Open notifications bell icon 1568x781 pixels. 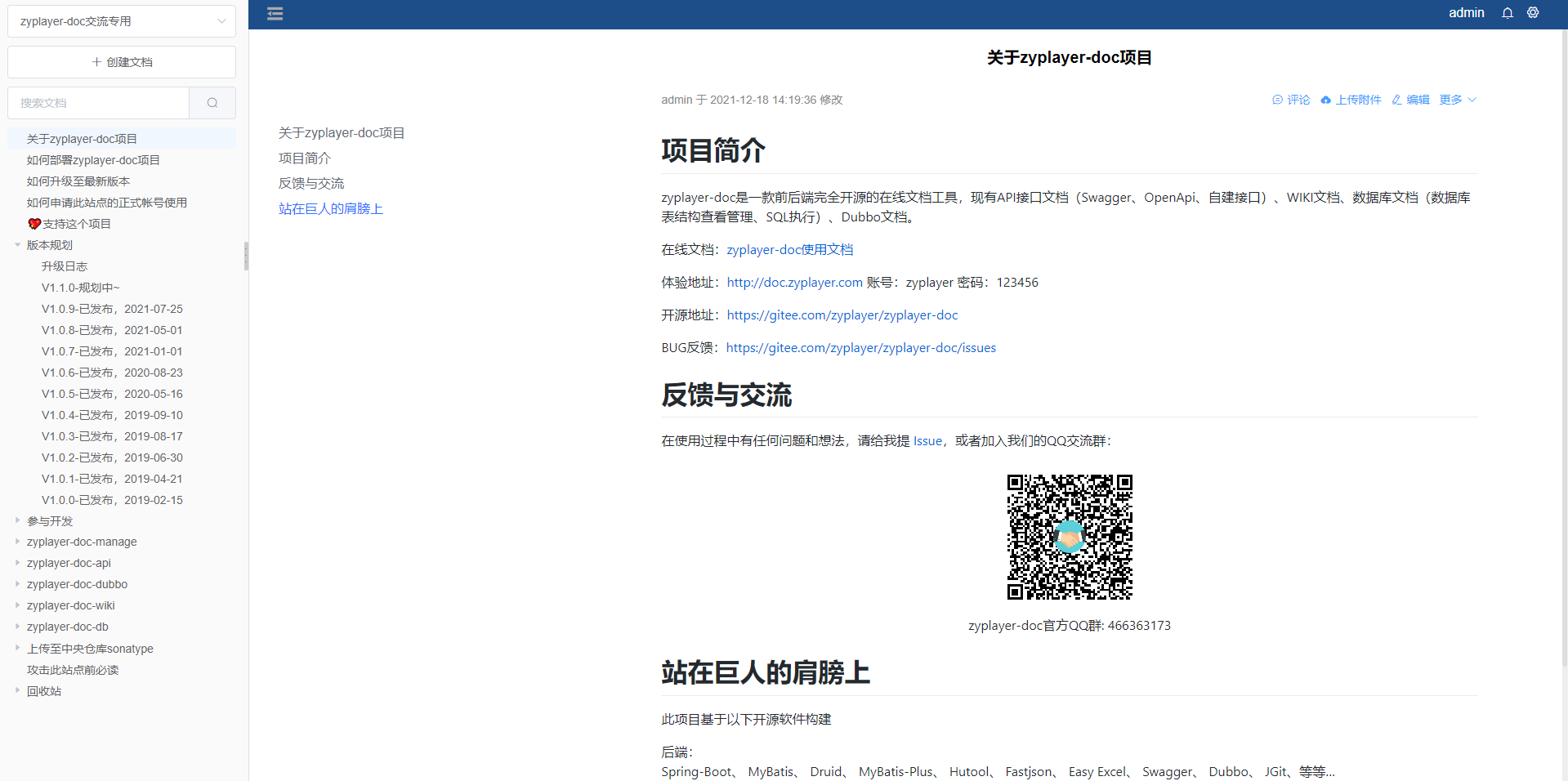click(x=1508, y=13)
